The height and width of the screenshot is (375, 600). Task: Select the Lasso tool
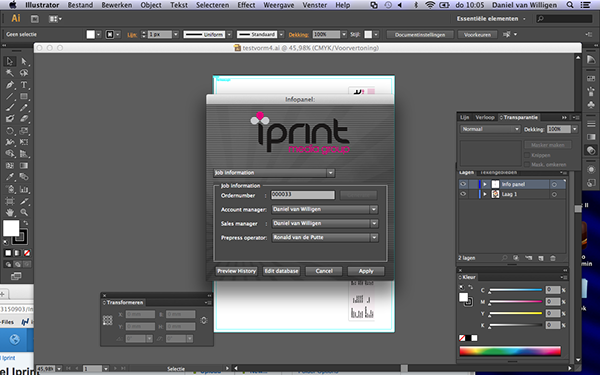[24, 73]
